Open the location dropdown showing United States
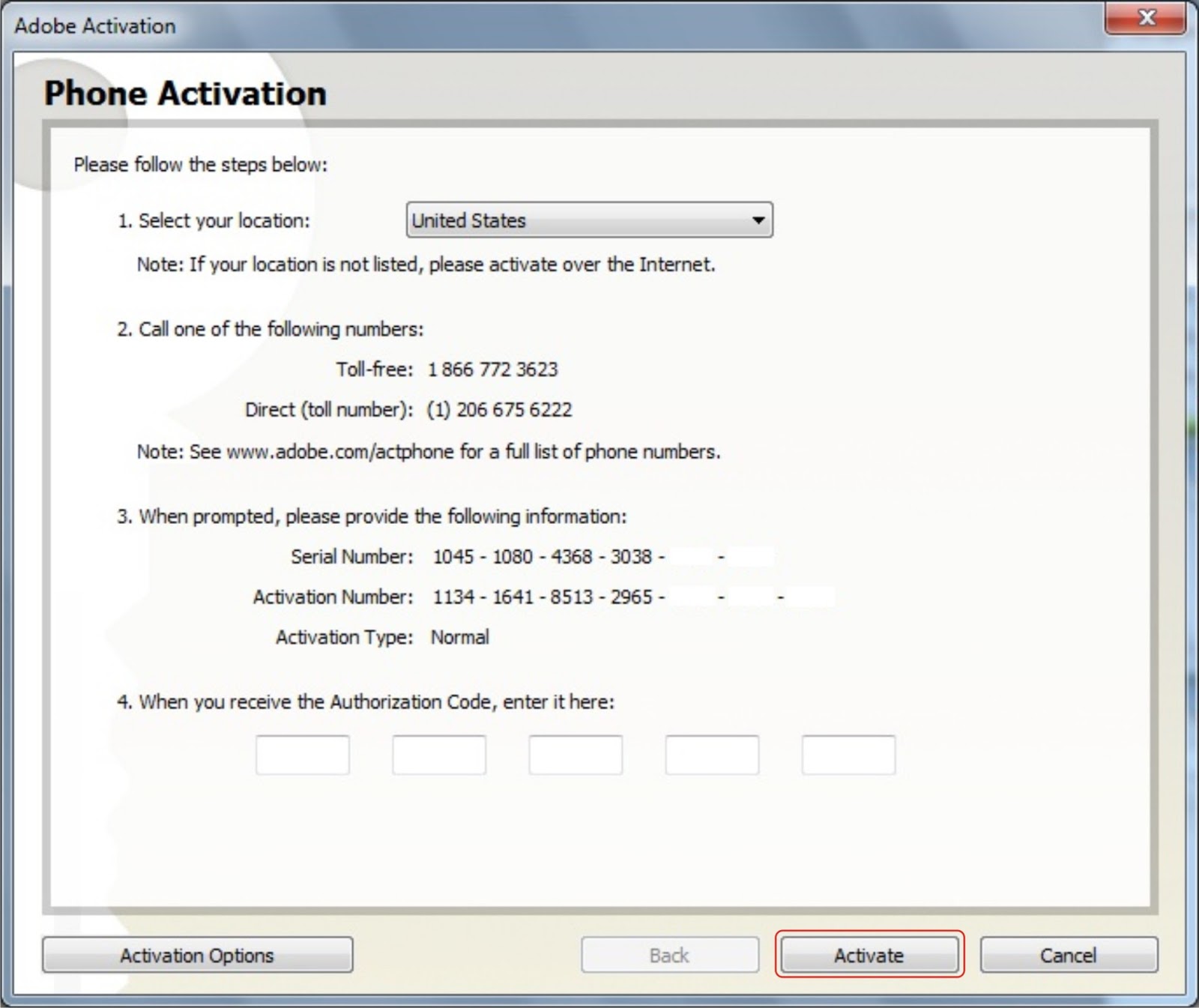The width and height of the screenshot is (1199, 1008). (x=589, y=220)
